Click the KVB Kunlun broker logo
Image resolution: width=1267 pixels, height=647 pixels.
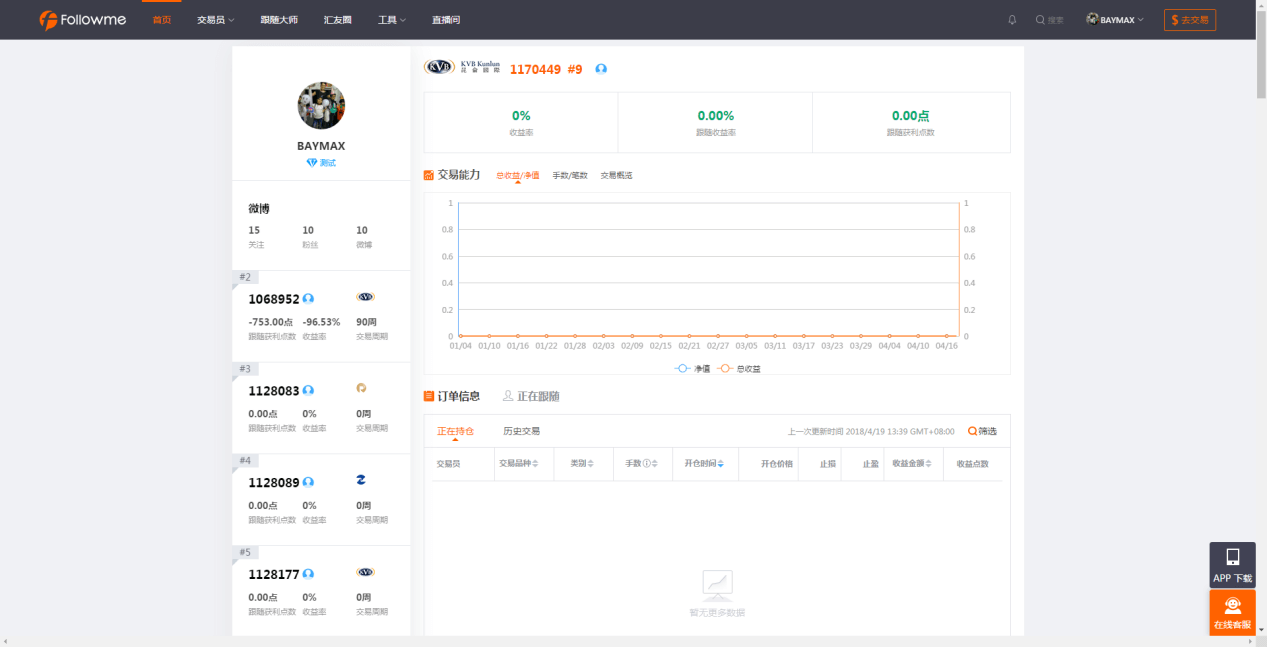[x=463, y=67]
